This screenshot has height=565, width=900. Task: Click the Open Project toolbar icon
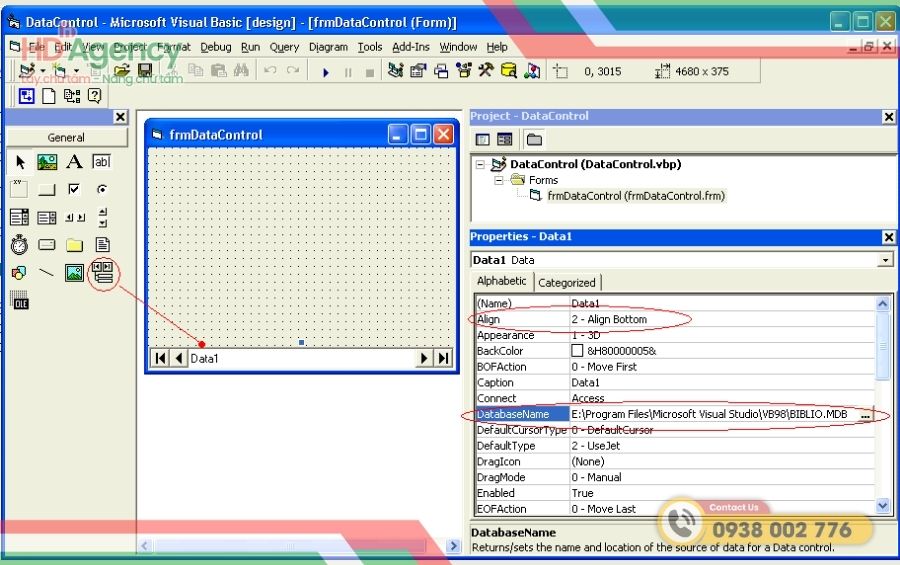click(122, 71)
